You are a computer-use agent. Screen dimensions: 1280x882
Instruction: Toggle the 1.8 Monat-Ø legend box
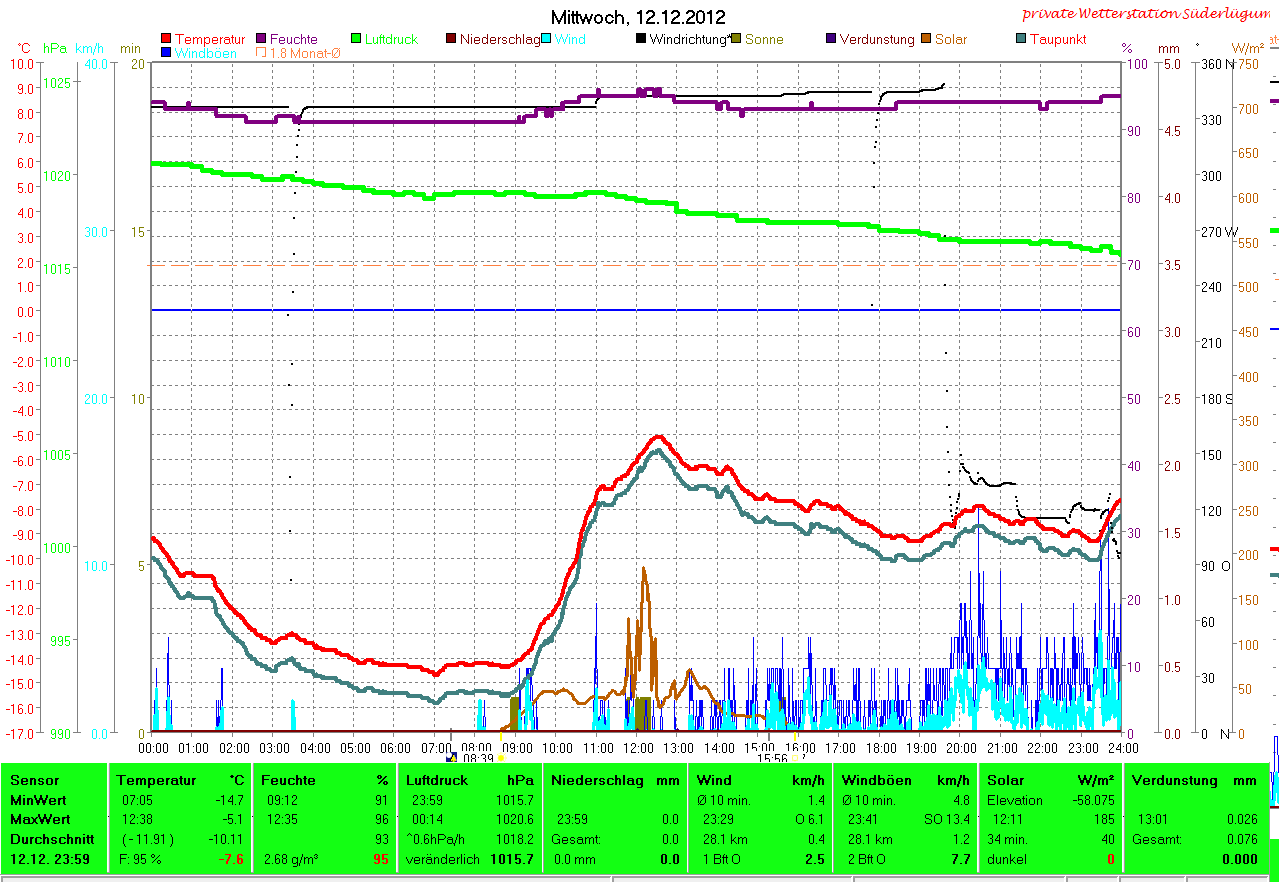pos(262,53)
